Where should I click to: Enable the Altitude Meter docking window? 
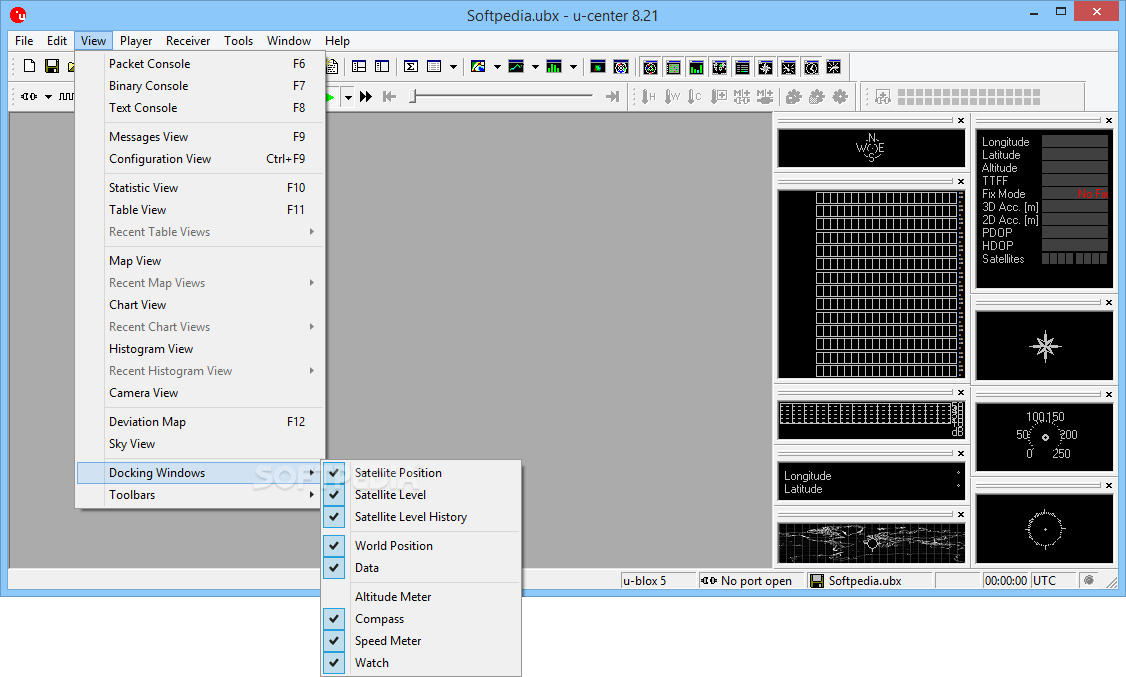click(421, 597)
